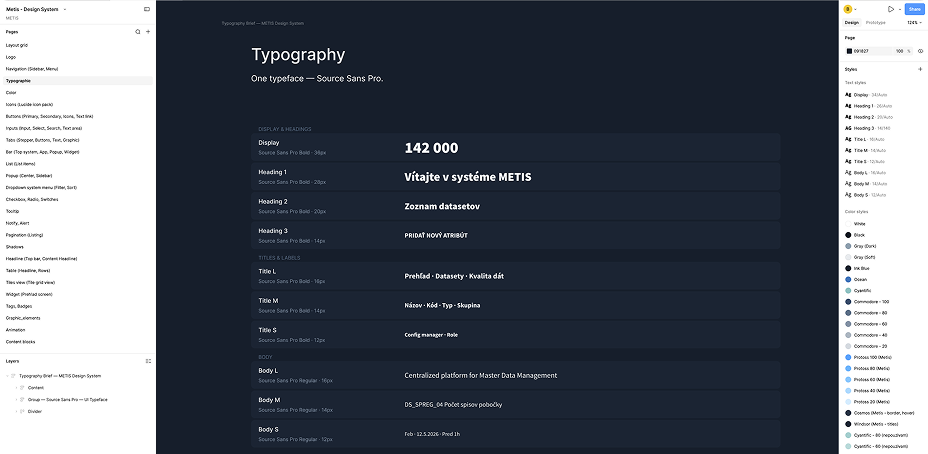
Task: Click the frame icon of Content layer
Action: click(x=22, y=388)
